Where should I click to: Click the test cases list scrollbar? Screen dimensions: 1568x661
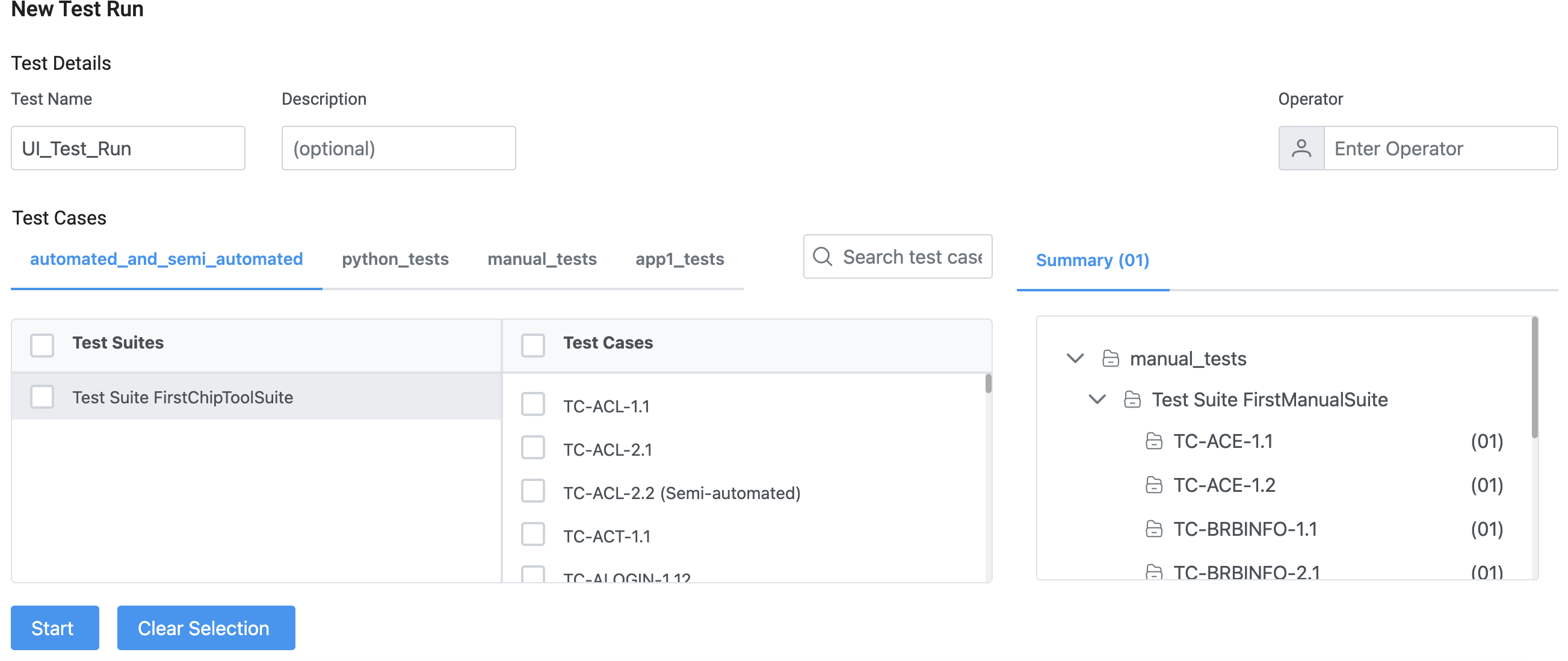click(988, 384)
